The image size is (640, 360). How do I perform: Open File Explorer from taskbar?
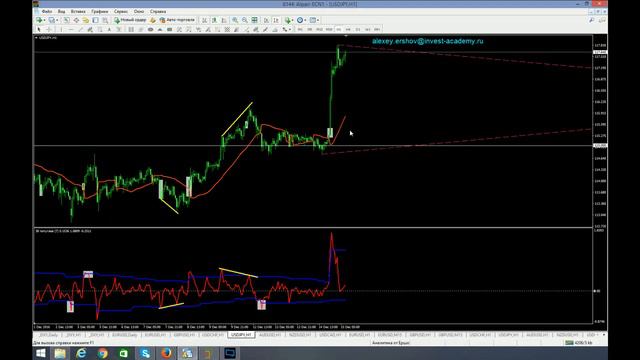coord(60,353)
